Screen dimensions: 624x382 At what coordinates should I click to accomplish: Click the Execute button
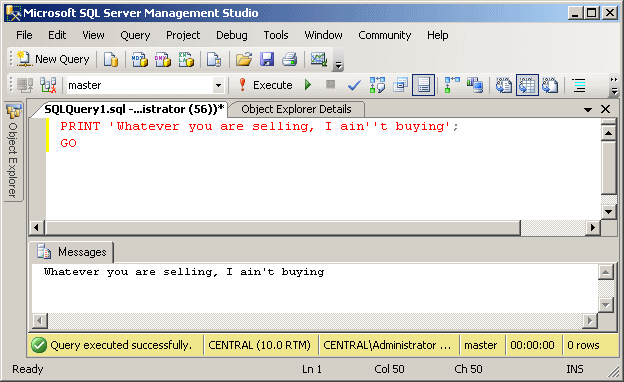click(x=265, y=85)
